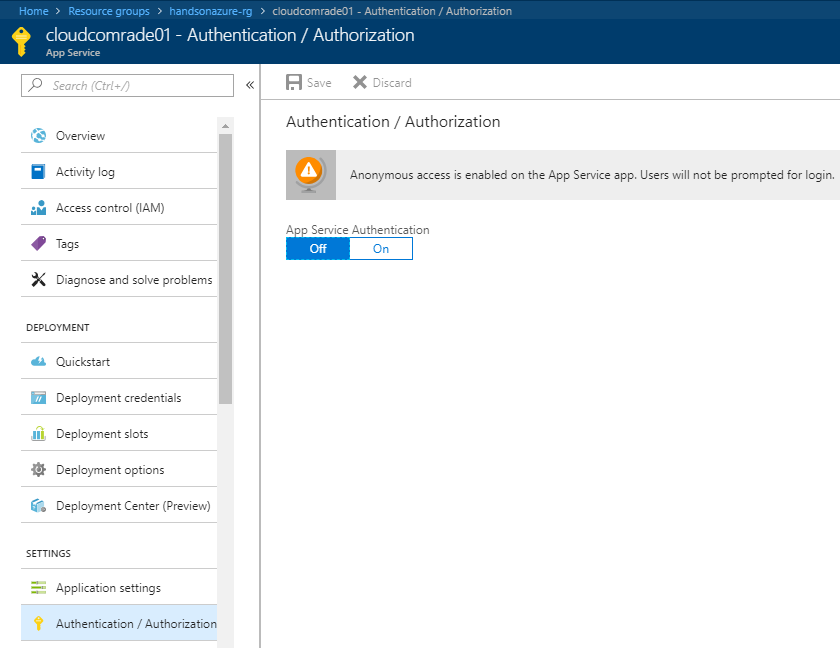840x648 pixels.
Task: Click the Authentication / Authorization page heading
Action: click(x=393, y=122)
